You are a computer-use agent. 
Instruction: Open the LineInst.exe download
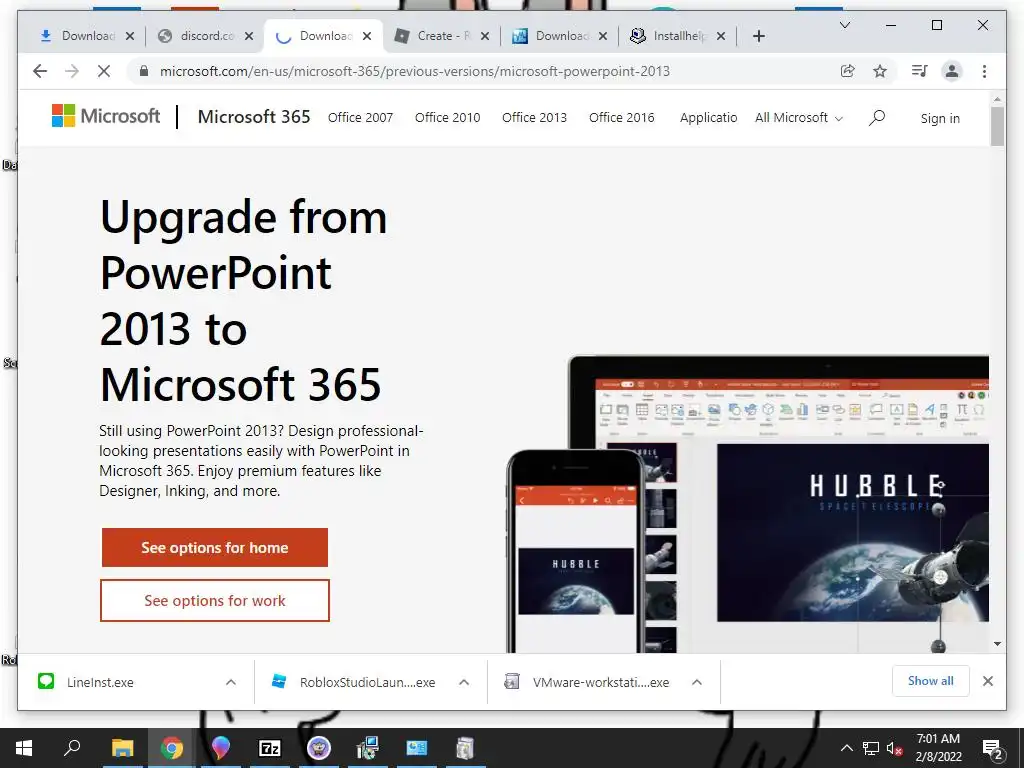[x=100, y=682]
